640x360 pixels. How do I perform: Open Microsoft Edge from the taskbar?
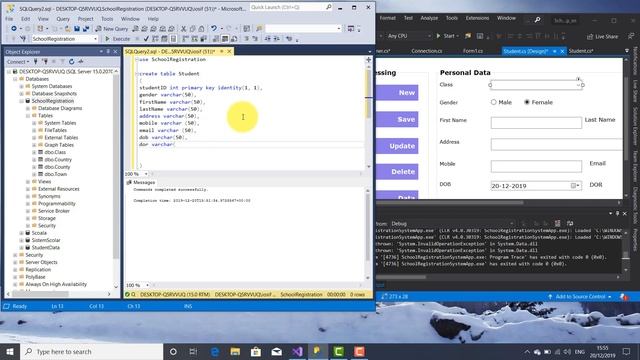pos(215,351)
